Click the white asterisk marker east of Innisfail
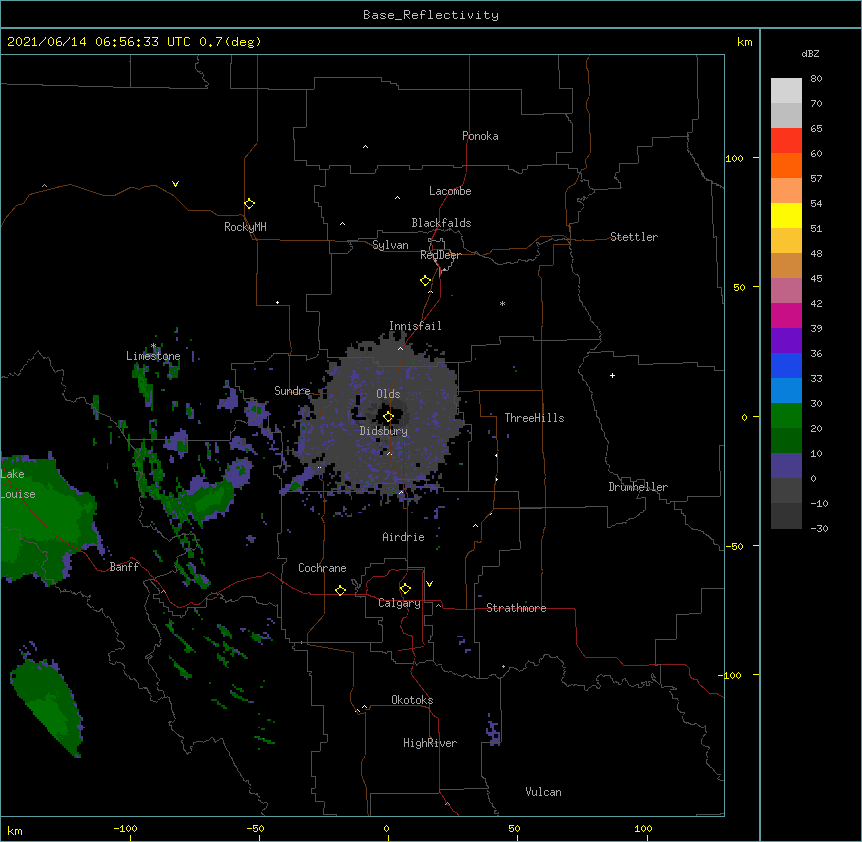Screen dimensions: 862x842 [x=502, y=303]
